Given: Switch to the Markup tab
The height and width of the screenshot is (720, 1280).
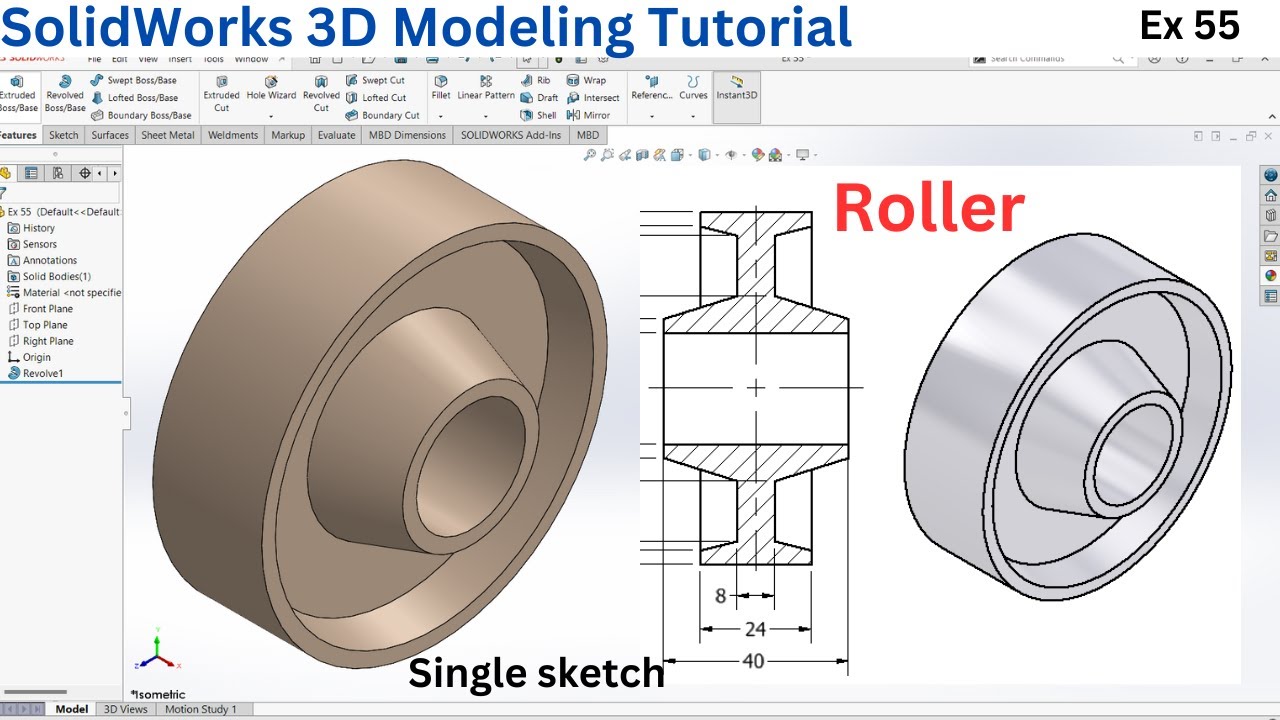Looking at the screenshot, I should [288, 135].
